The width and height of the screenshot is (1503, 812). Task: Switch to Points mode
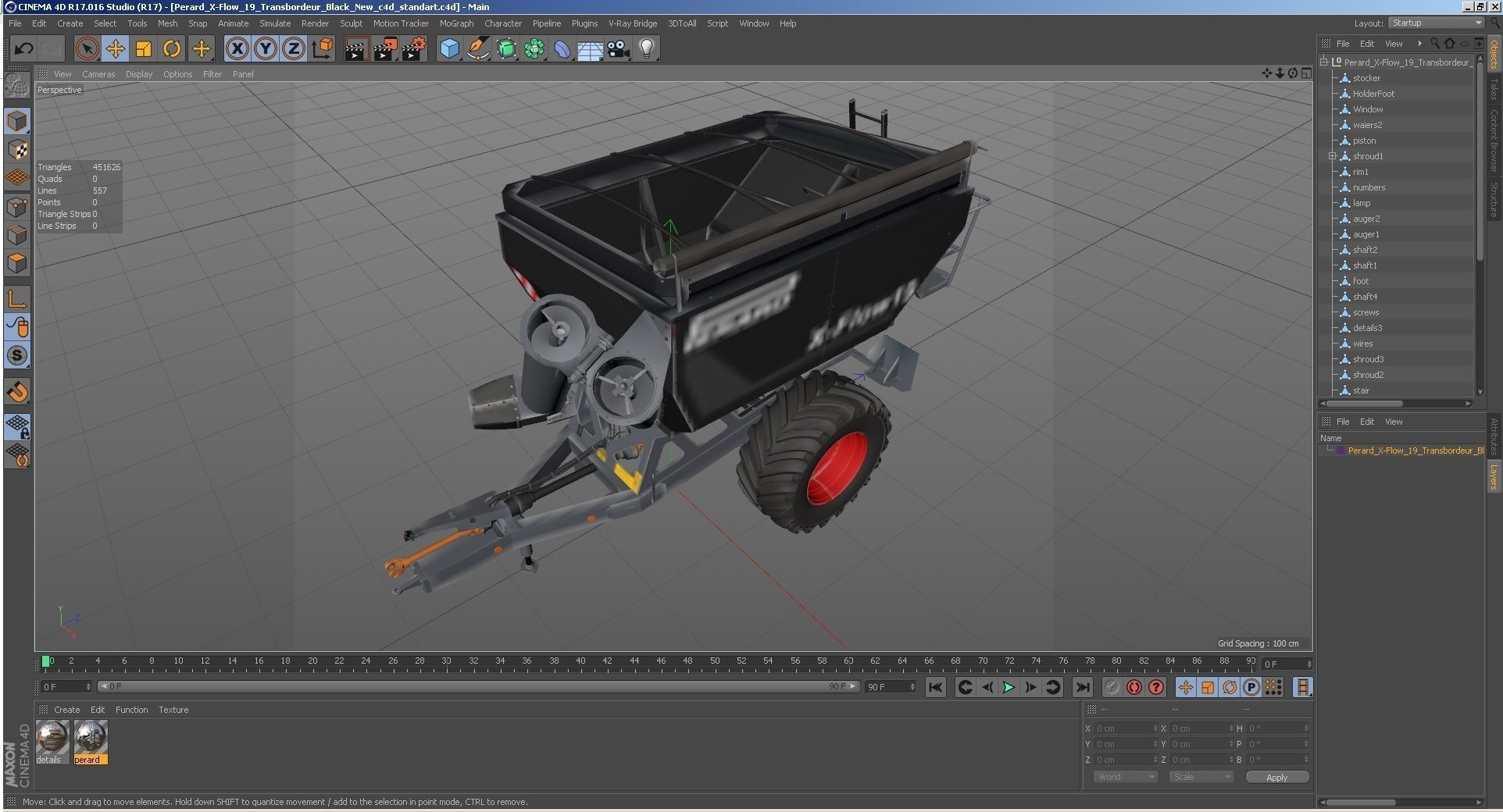point(17,207)
